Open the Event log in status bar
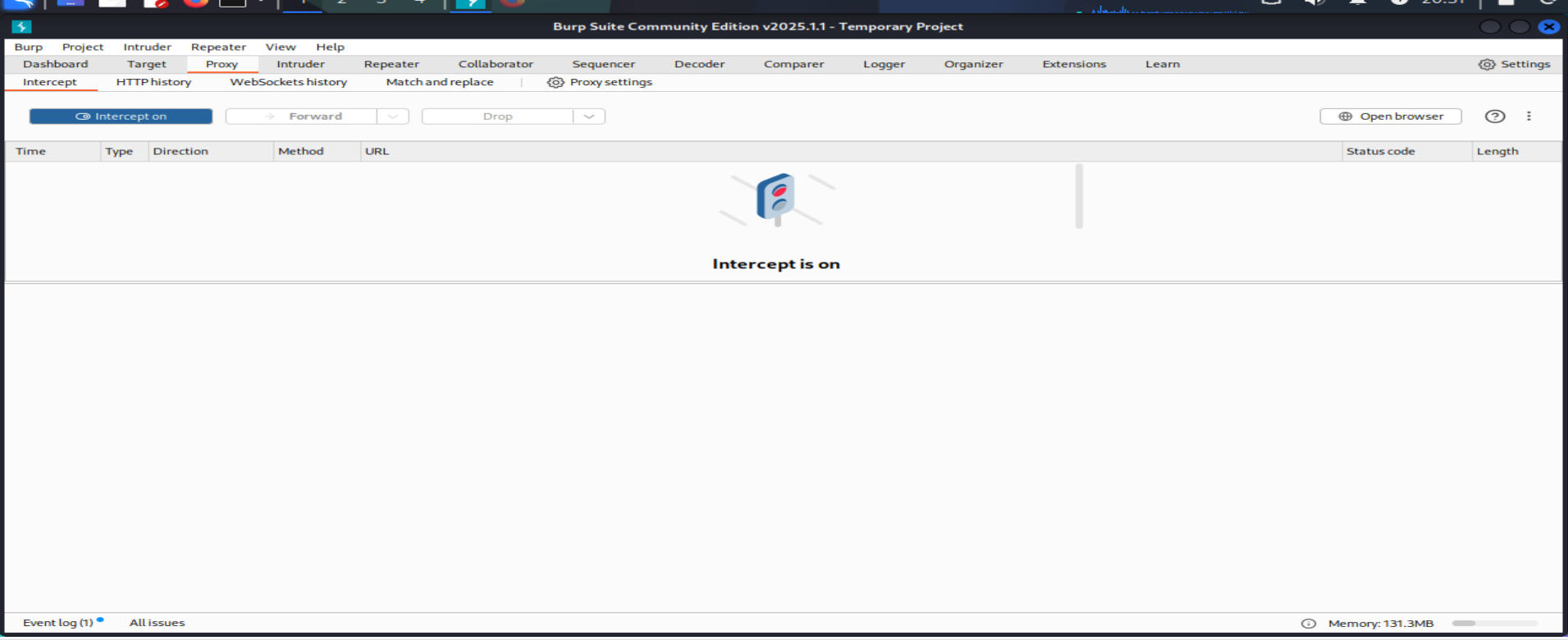The height and width of the screenshot is (640, 1568). pyautogui.click(x=57, y=623)
